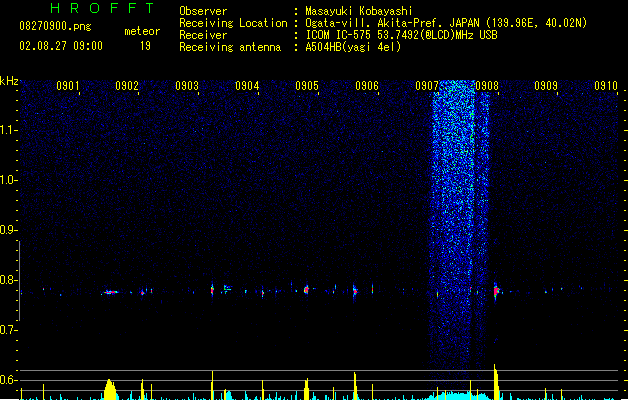
Task: Click the Receiving antenna field label
Action: [230, 47]
